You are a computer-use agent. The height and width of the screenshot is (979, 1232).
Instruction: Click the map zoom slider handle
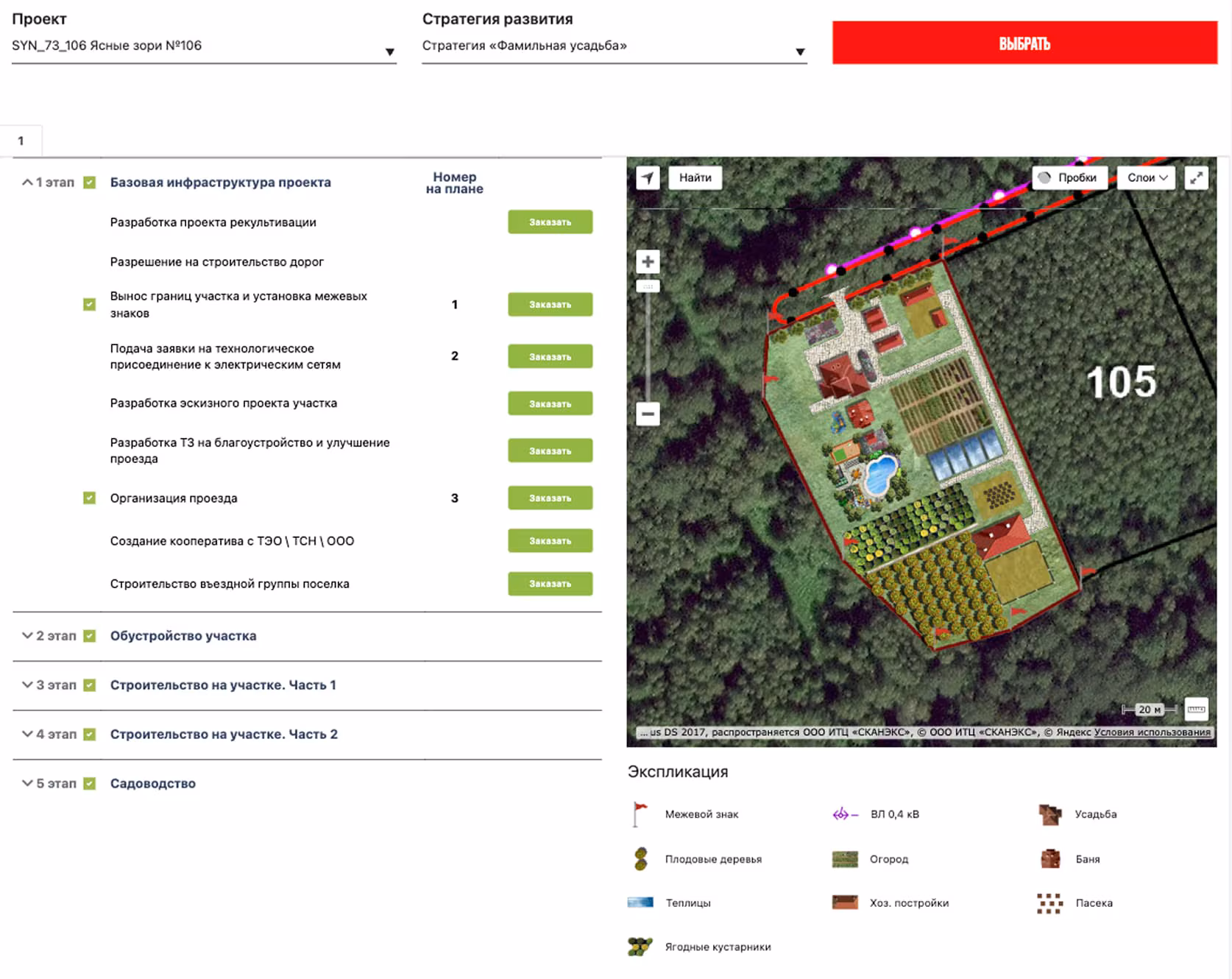click(648, 286)
